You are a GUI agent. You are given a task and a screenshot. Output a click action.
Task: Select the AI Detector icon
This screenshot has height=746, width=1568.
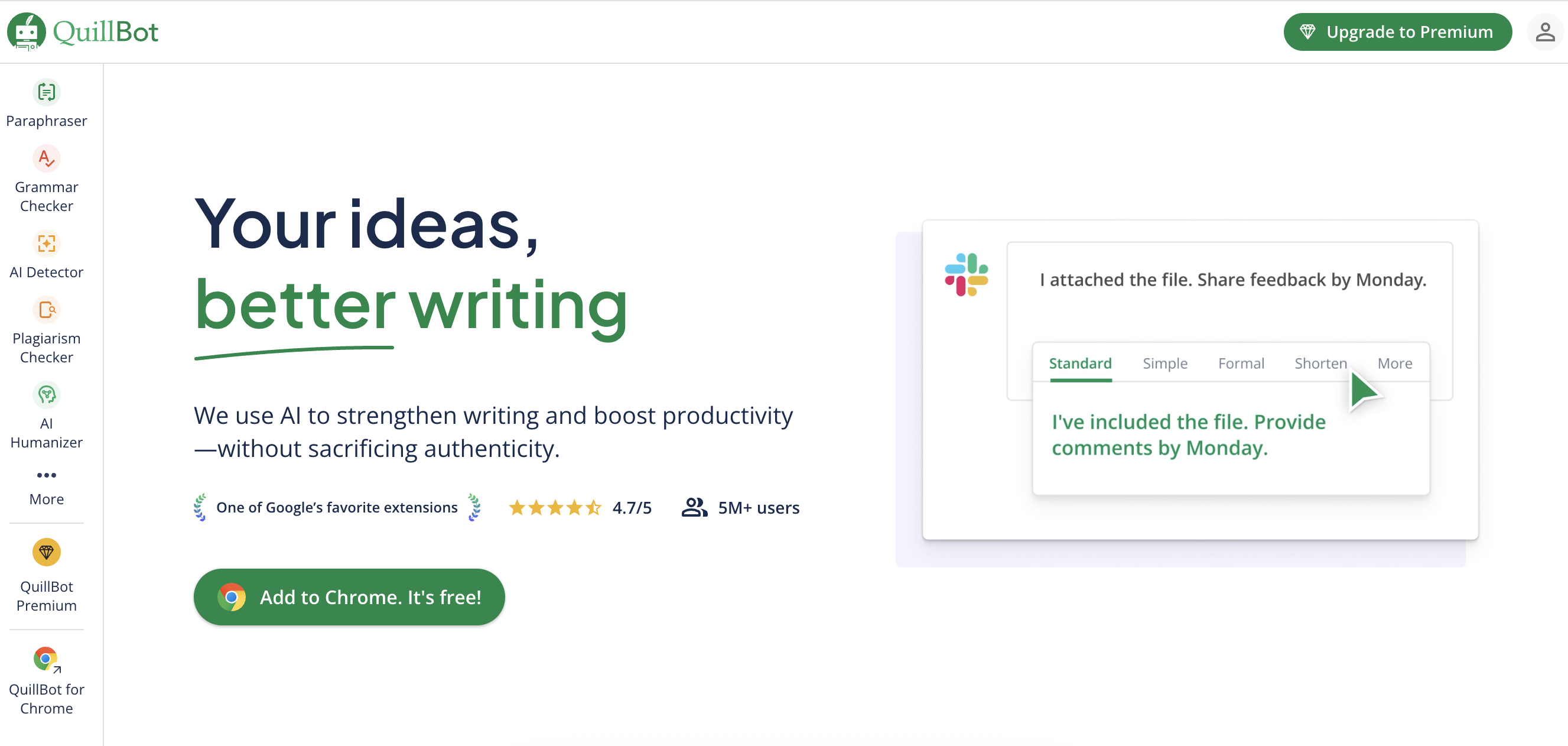(46, 244)
